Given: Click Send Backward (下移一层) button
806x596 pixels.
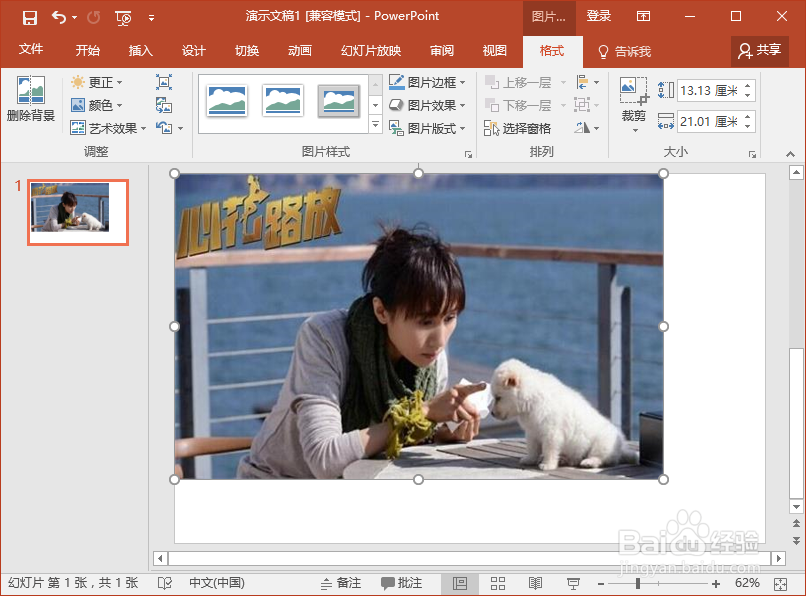Looking at the screenshot, I should pos(518,105).
